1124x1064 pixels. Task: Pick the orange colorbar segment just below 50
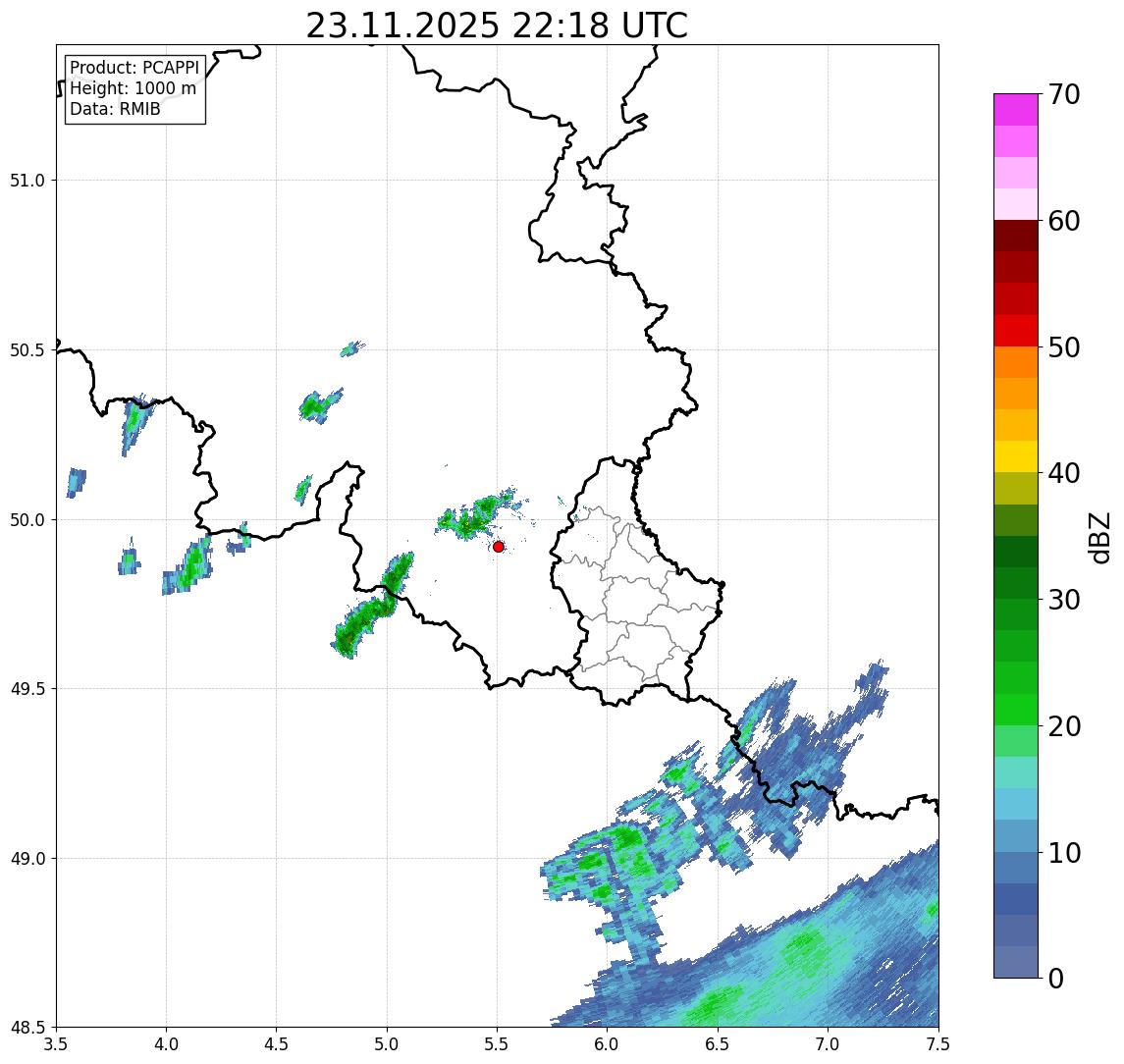1016,362
